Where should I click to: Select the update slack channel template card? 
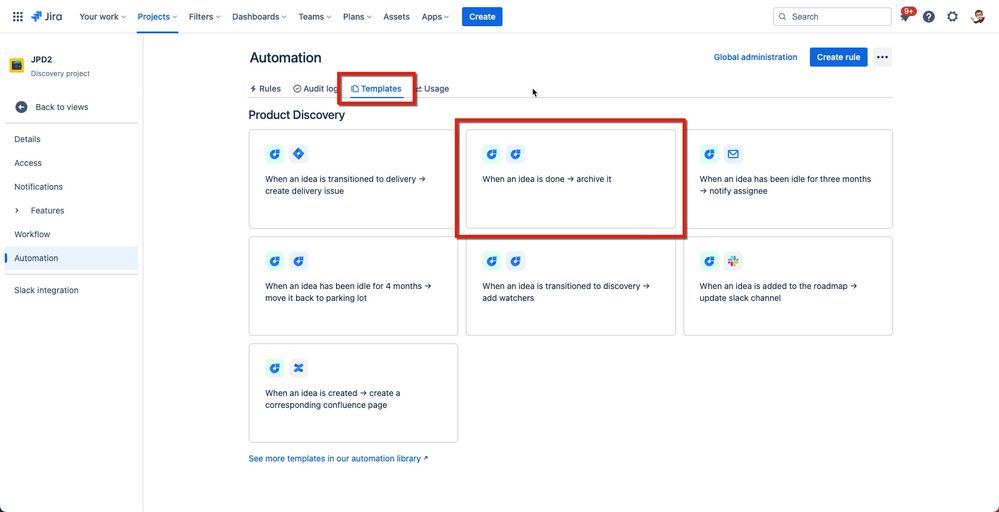[x=788, y=286]
